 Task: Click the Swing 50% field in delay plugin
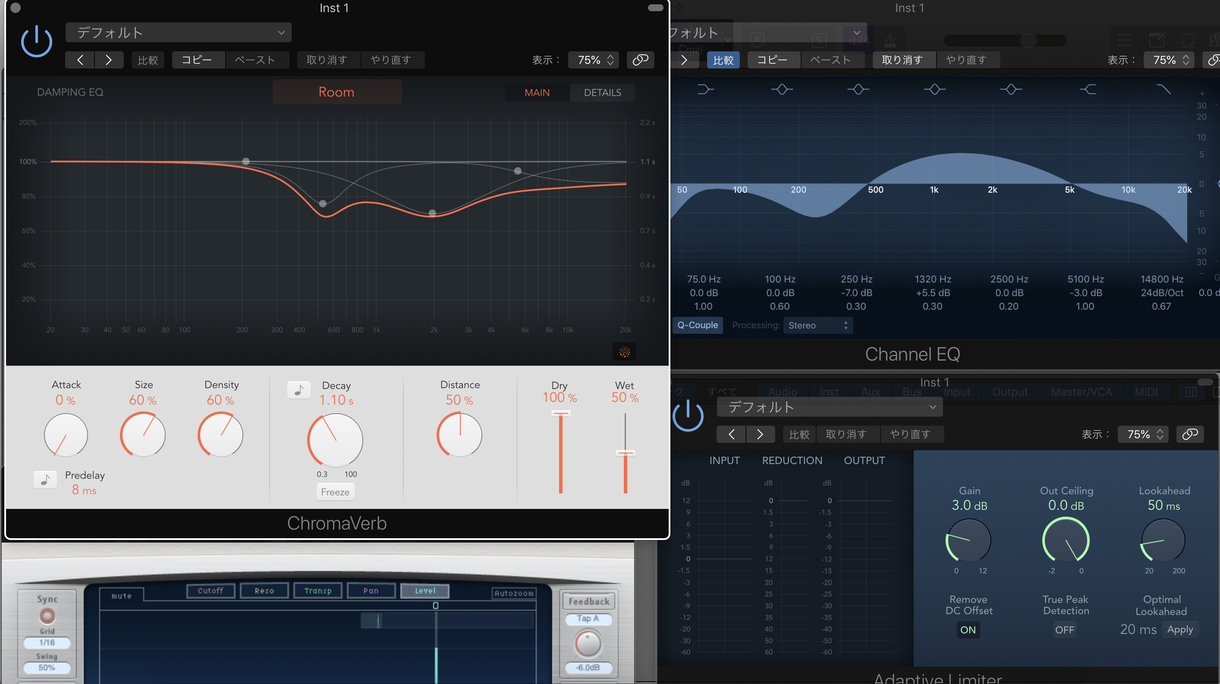pyautogui.click(x=47, y=668)
